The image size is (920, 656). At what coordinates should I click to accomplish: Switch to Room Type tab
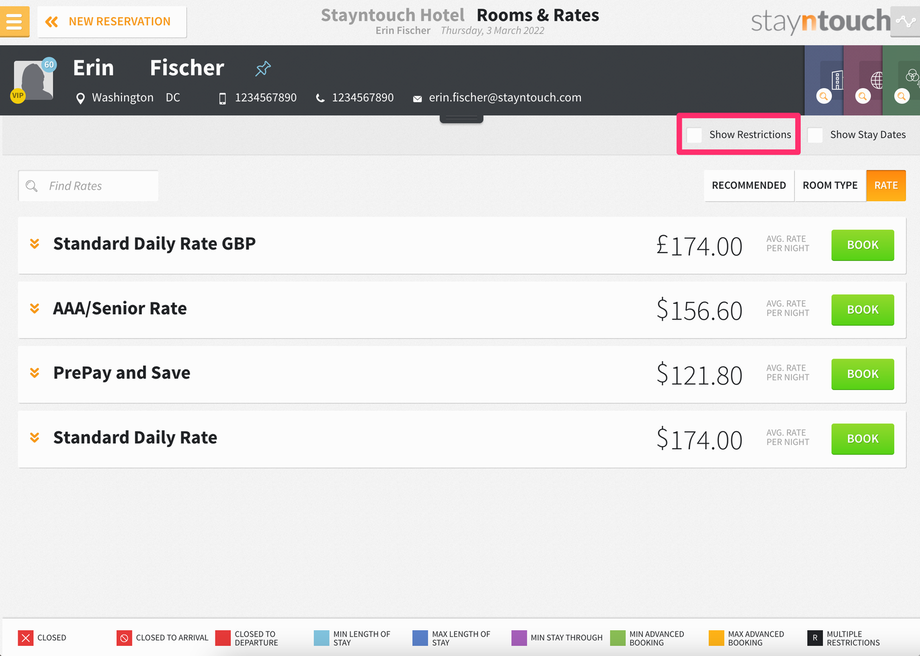pyautogui.click(x=830, y=185)
